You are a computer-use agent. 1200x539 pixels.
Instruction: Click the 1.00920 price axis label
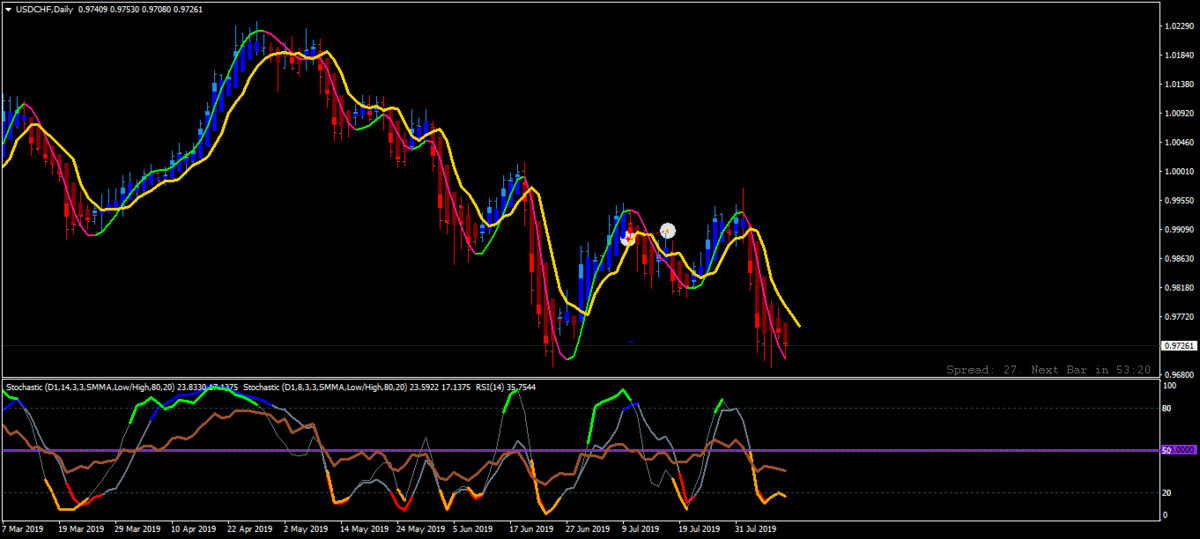tap(1180, 114)
